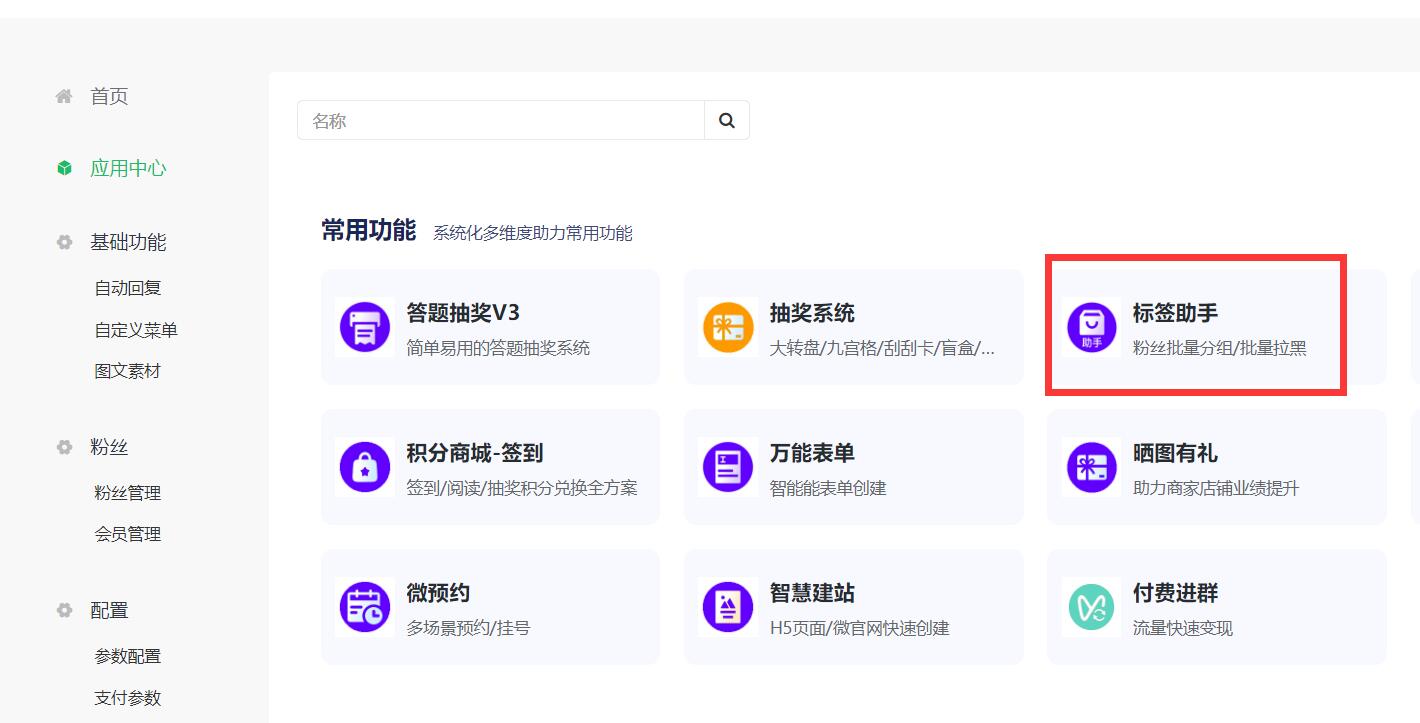Click the orange 抽奖系统 icon
Viewport: 1420px width, 723px height.
point(728,327)
